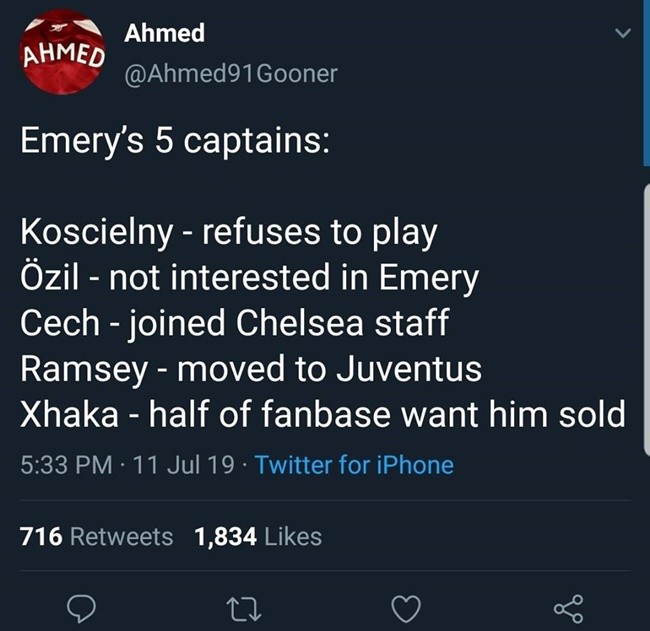Open the Twitter for iPhone link
Screen dimensions: 650x631
354,465
